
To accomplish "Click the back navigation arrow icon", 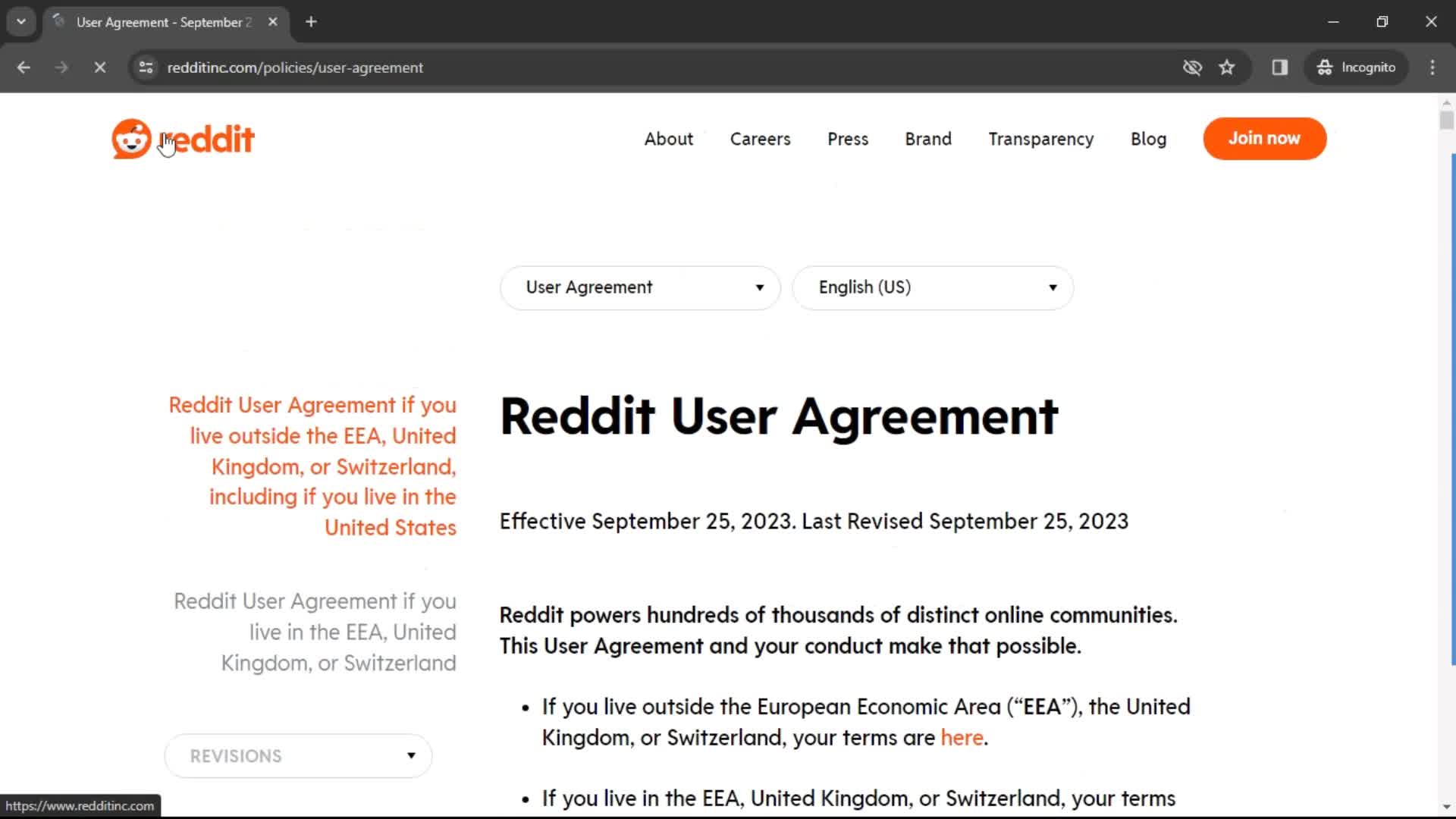I will click(x=23, y=67).
